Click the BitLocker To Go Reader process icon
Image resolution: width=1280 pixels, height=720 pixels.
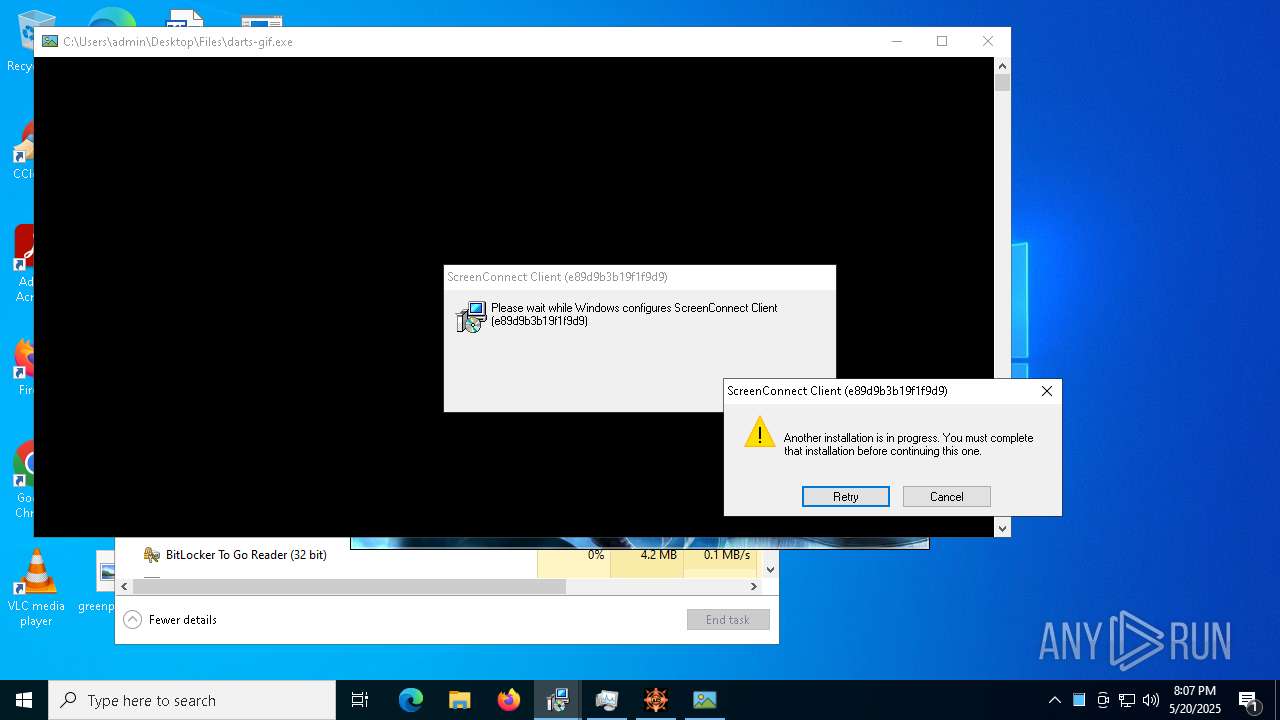tap(152, 555)
